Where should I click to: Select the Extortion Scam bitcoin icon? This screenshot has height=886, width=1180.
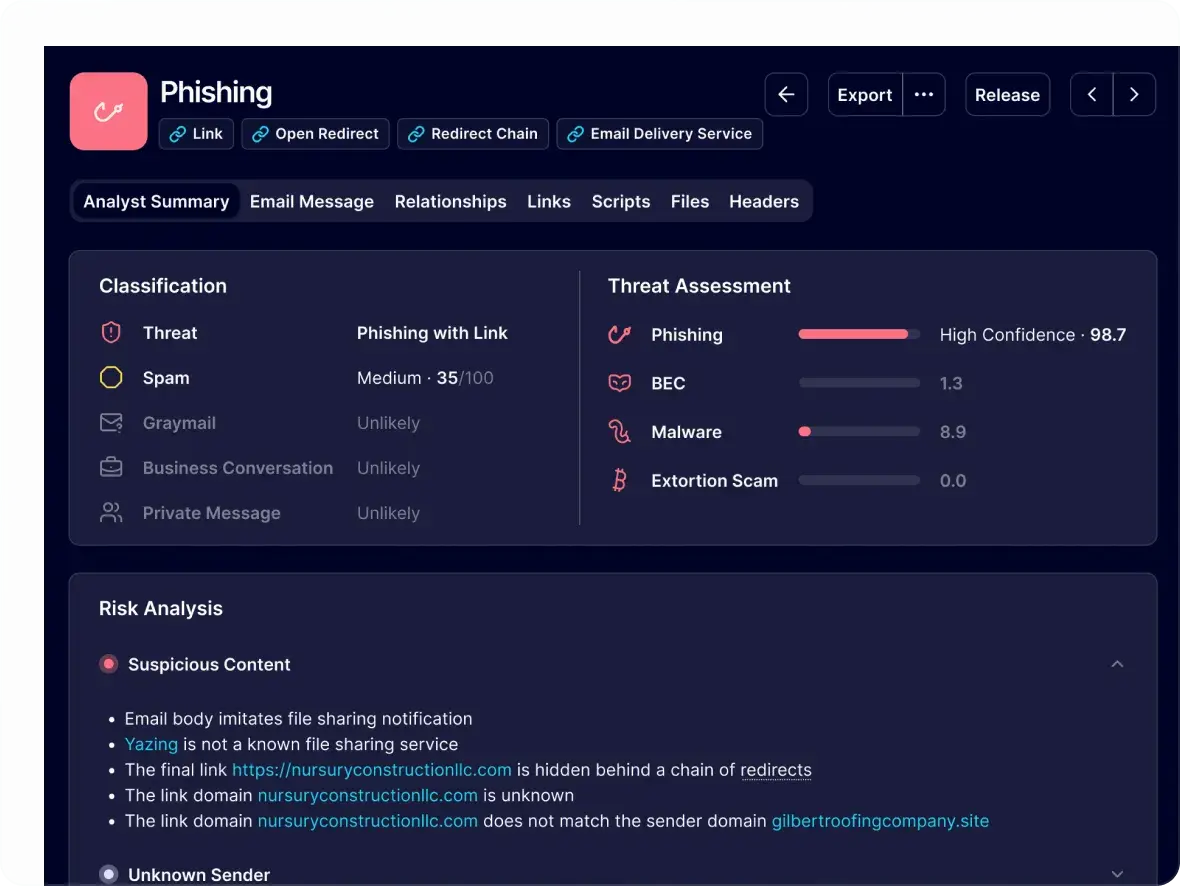coord(620,480)
